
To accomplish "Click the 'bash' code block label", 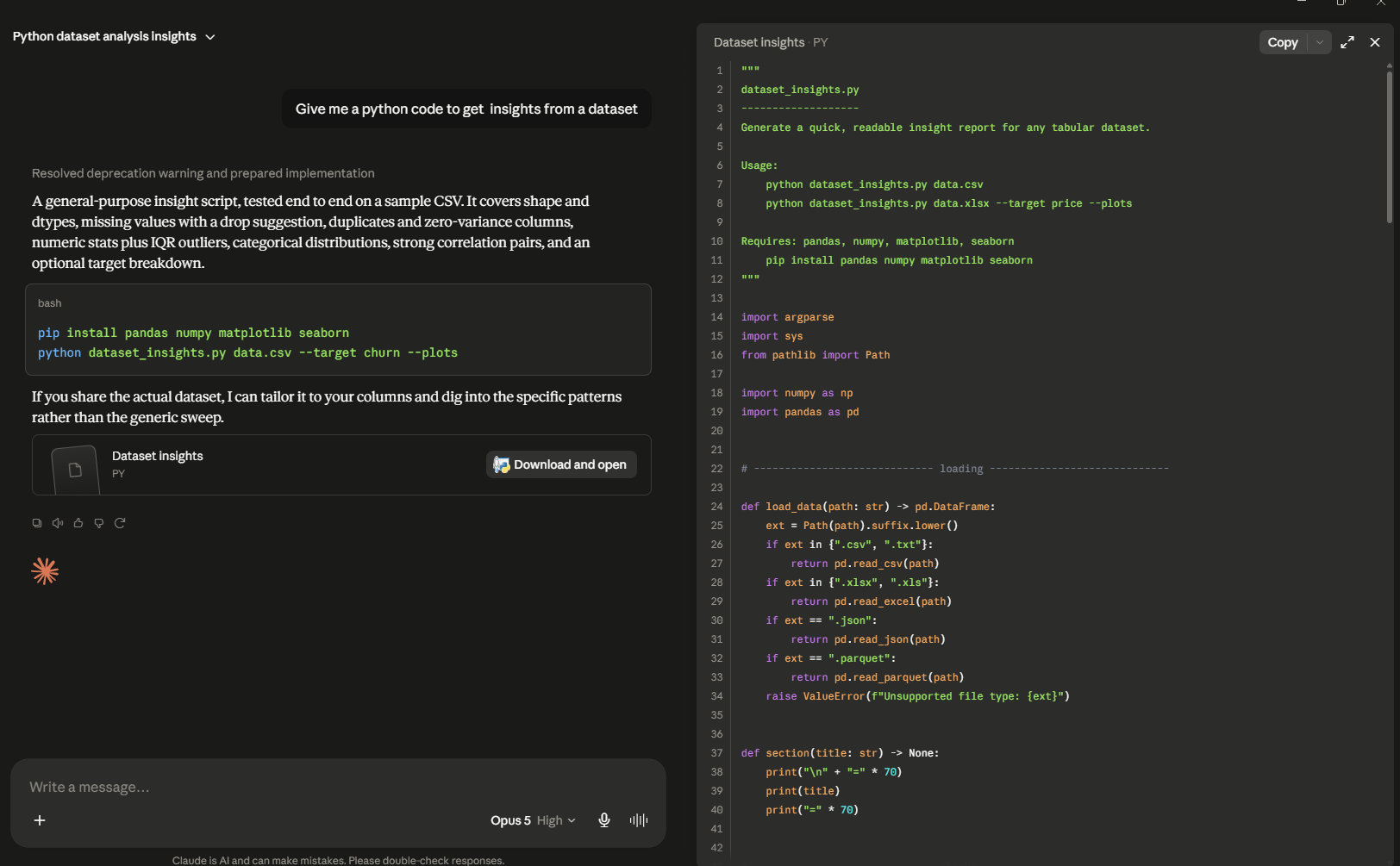I will tap(50, 303).
